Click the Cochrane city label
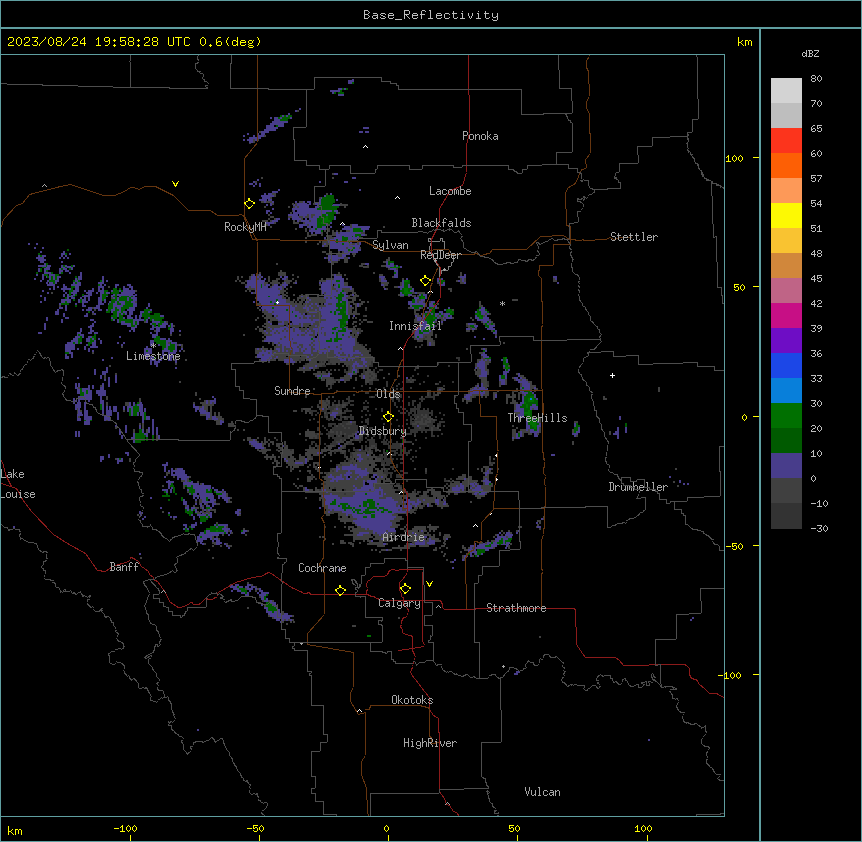 coord(322,568)
